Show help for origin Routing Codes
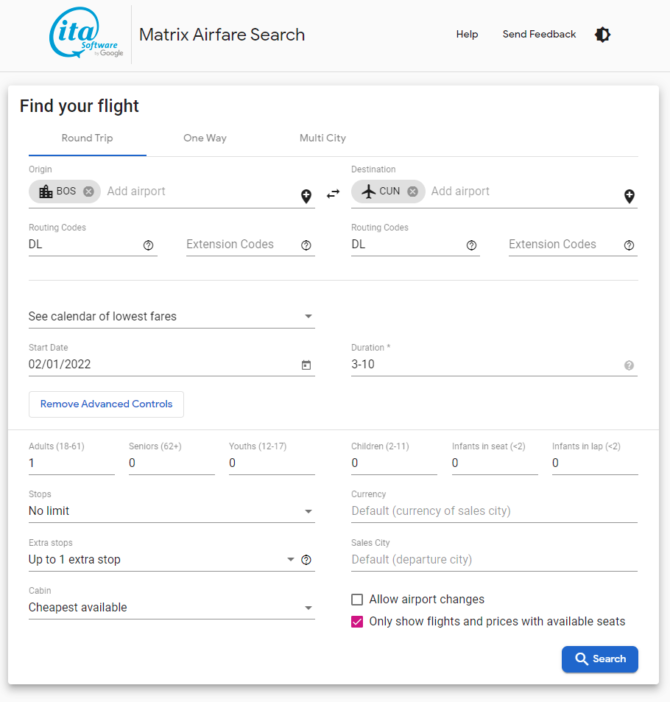670x702 pixels. pyautogui.click(x=148, y=245)
